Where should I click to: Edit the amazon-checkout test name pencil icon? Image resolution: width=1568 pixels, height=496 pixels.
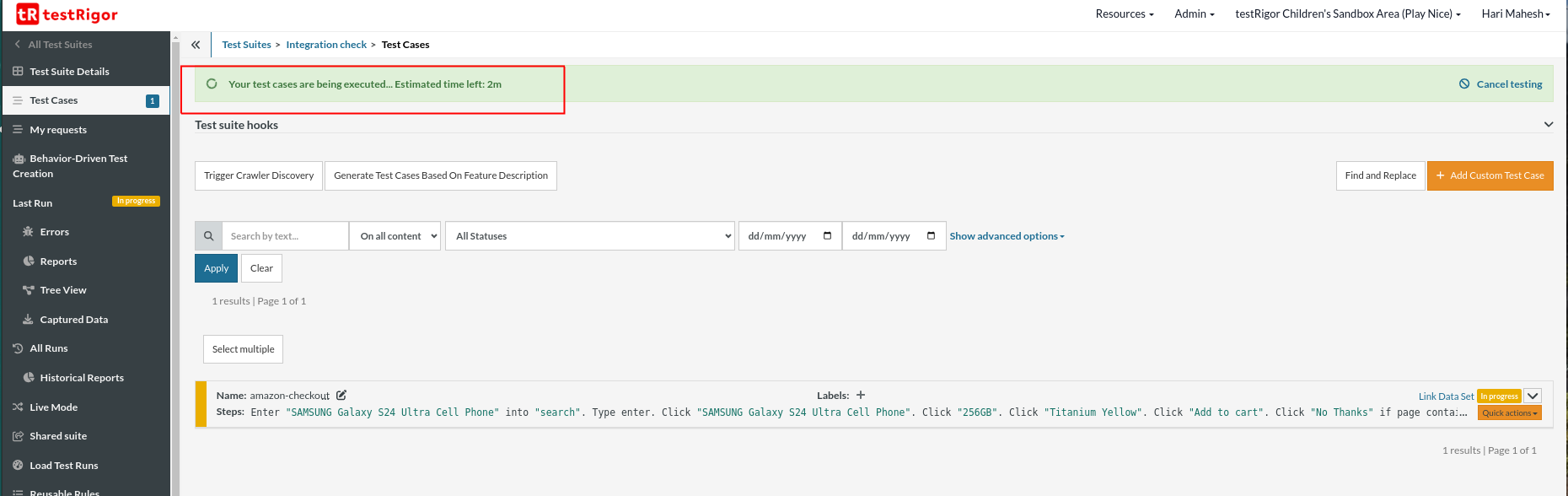tap(341, 396)
